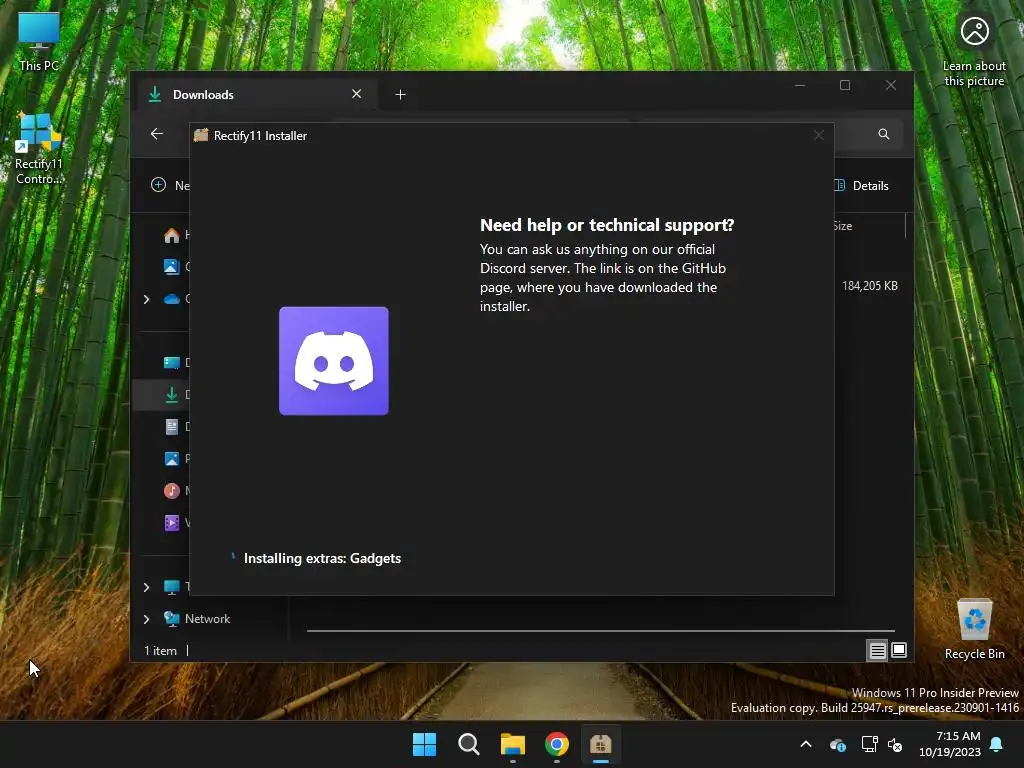Select OneDrive cloud icon in sidebar
Screen dimensions: 1024x768
point(172,299)
